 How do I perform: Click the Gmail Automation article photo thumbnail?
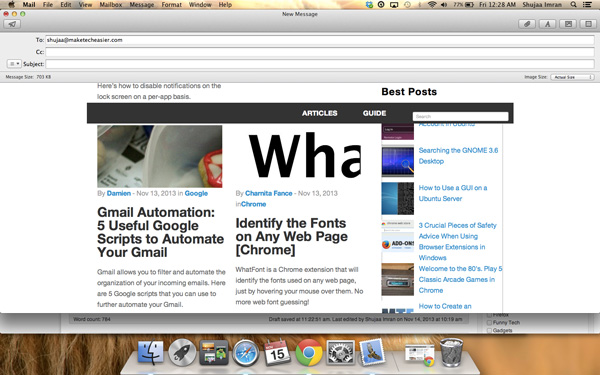[x=160, y=157]
